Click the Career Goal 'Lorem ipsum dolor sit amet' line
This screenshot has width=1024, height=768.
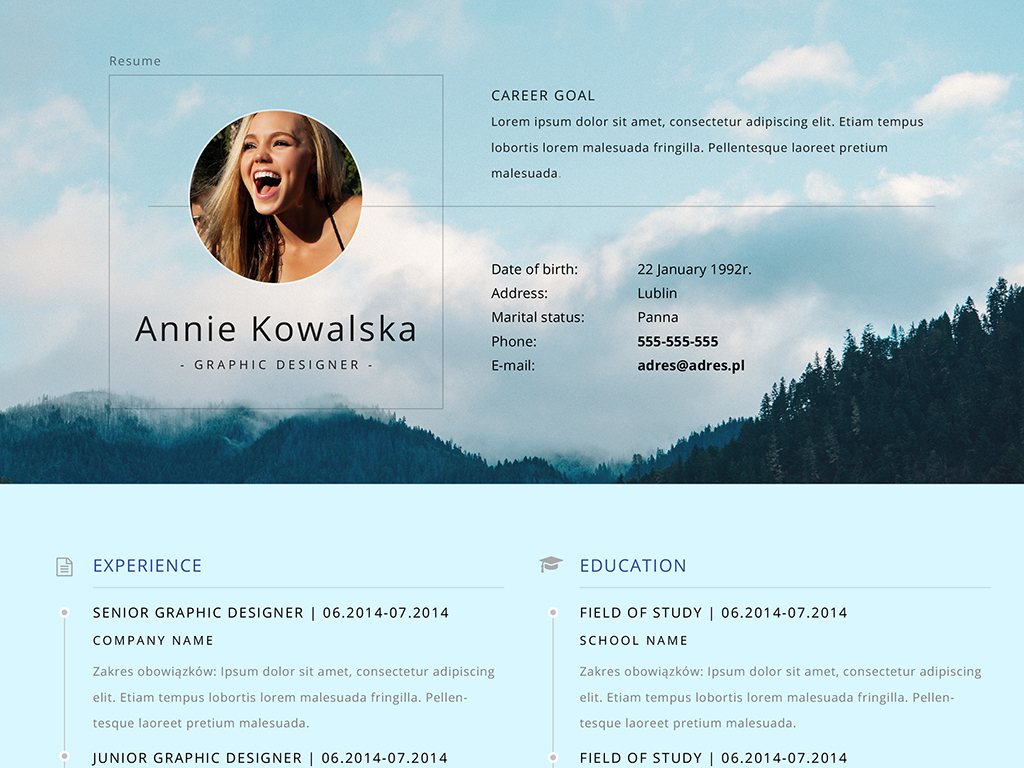click(x=707, y=122)
